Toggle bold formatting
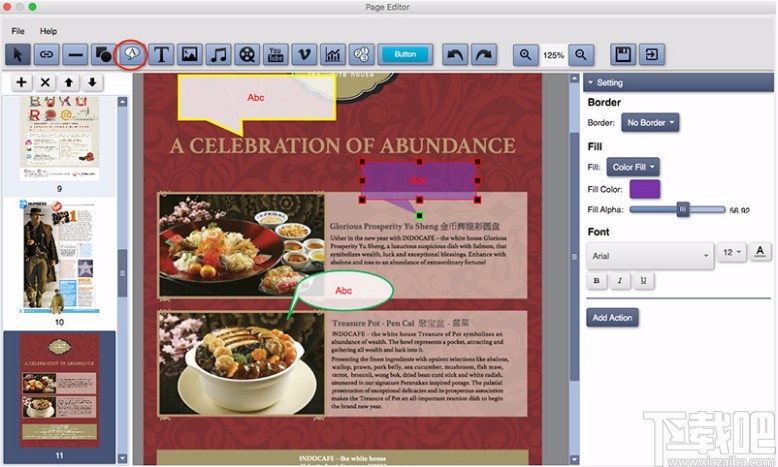 [597, 281]
